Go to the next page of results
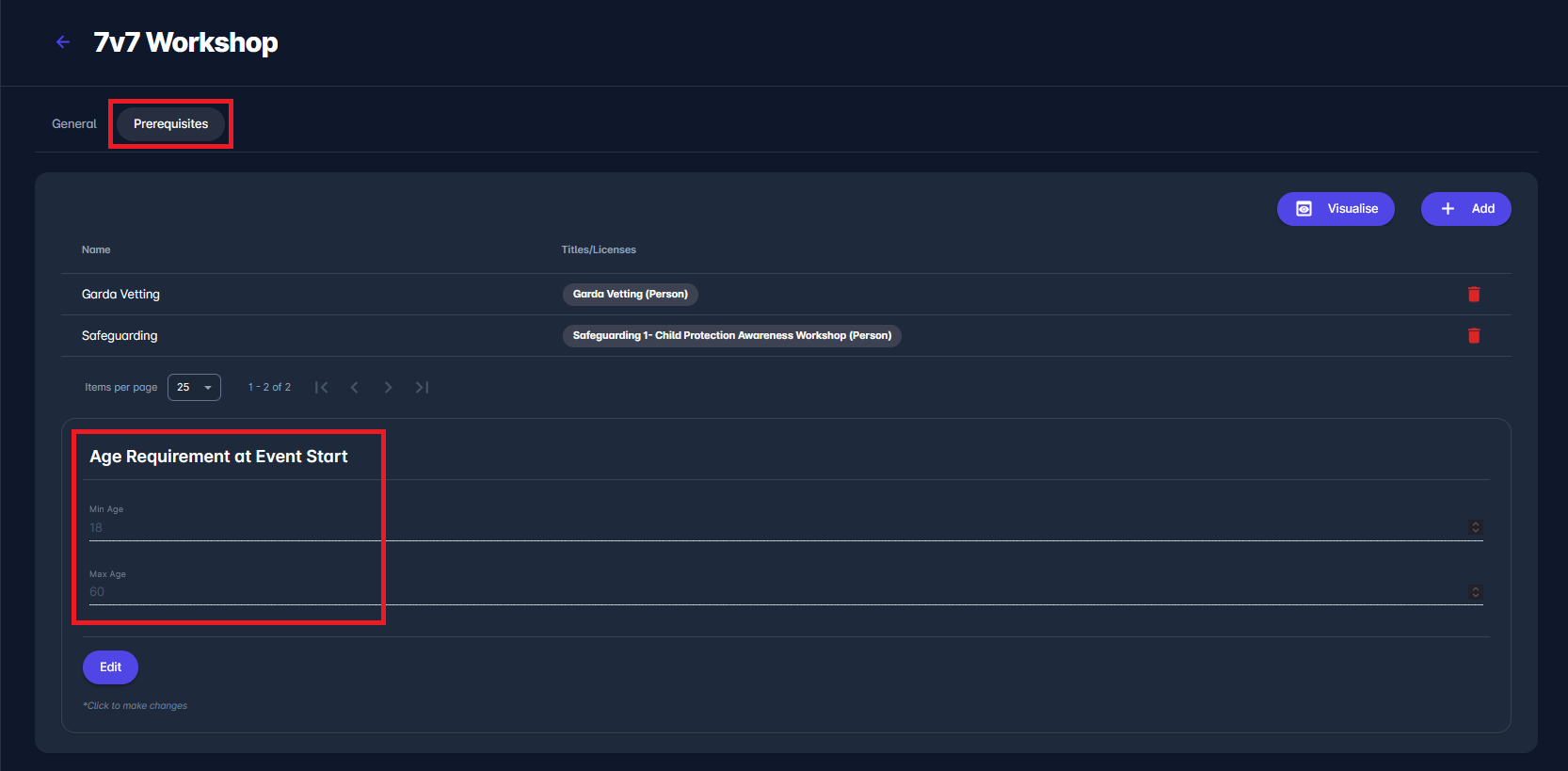Screen dimensions: 1568x771 (x=388, y=388)
